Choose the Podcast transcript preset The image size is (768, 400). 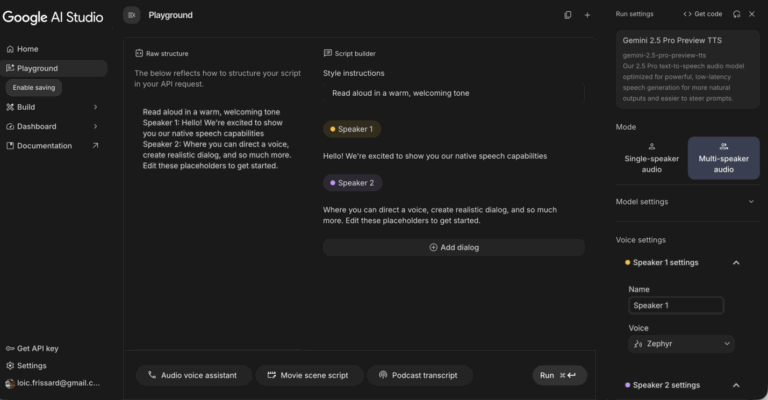tap(420, 376)
